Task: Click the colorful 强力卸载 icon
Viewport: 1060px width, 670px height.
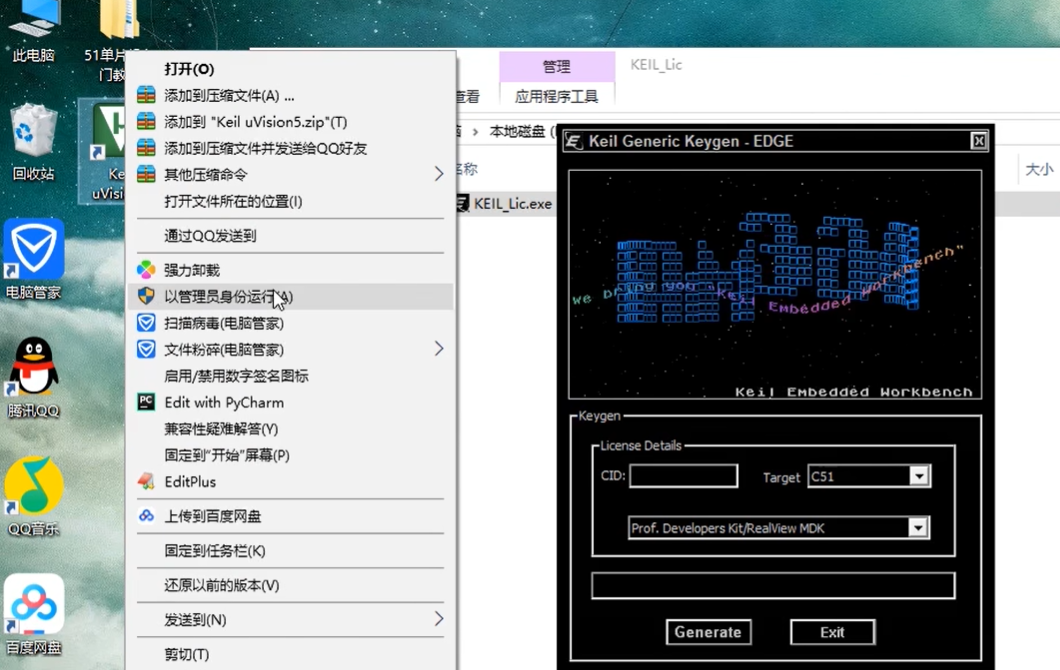Action: (146, 270)
